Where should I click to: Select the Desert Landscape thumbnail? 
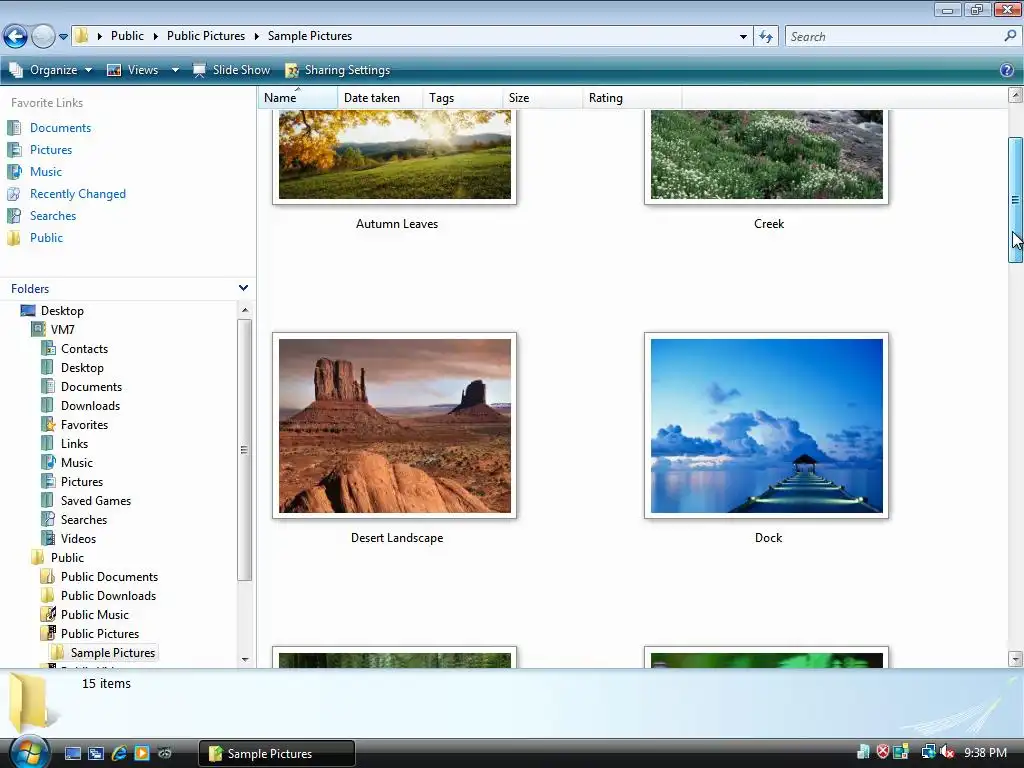click(x=394, y=426)
